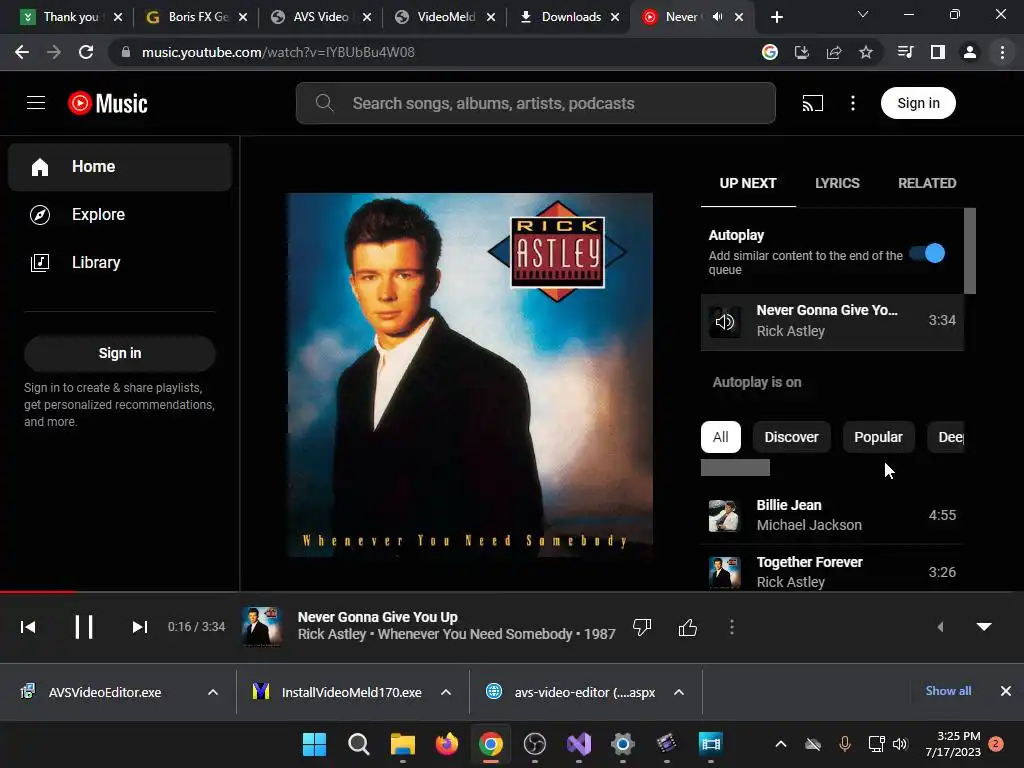Click the player bar album thumbnail
The image size is (1024, 768).
click(x=262, y=627)
